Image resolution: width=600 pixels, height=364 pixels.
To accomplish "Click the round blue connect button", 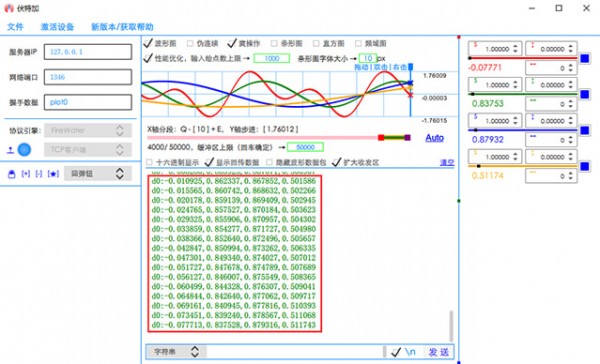I will coord(24,150).
